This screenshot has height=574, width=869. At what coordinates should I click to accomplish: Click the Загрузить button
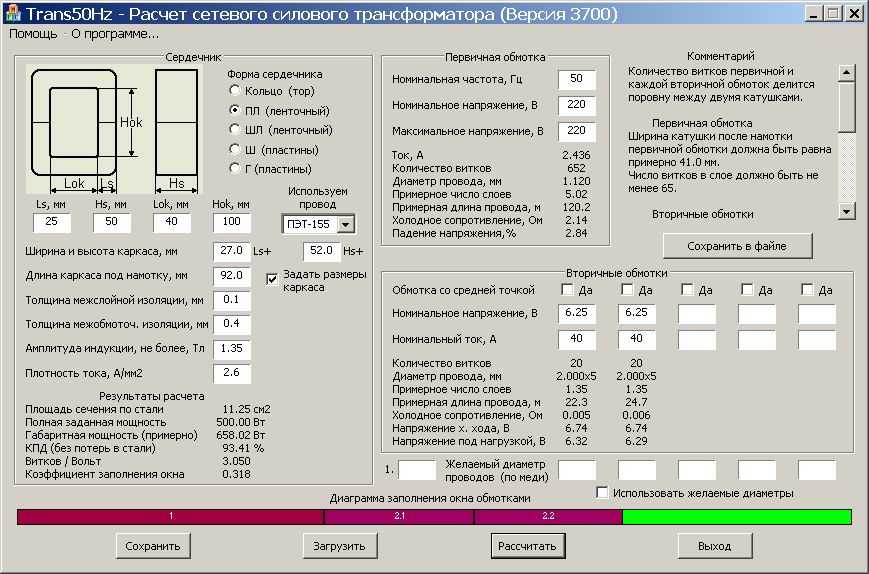click(x=340, y=546)
